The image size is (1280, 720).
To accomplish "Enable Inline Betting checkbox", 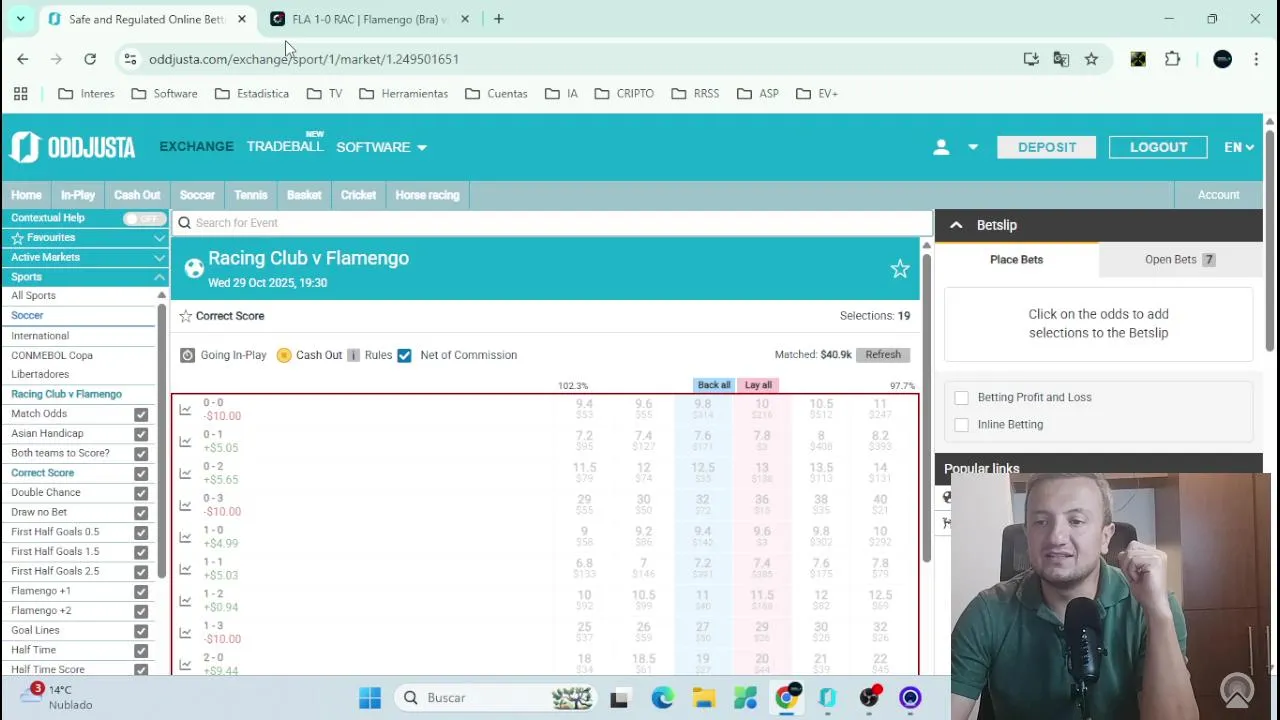I will 961,424.
